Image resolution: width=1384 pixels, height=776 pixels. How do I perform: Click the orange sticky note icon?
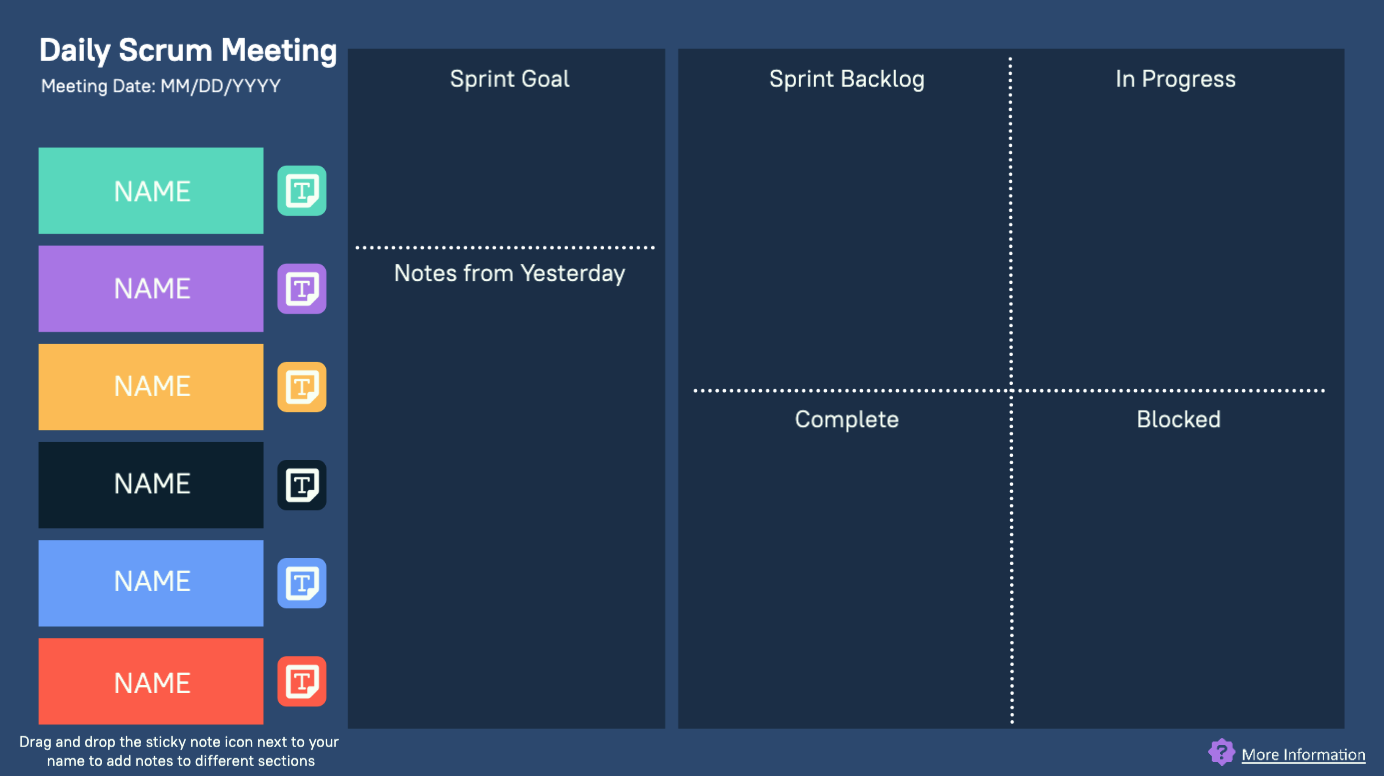[301, 387]
